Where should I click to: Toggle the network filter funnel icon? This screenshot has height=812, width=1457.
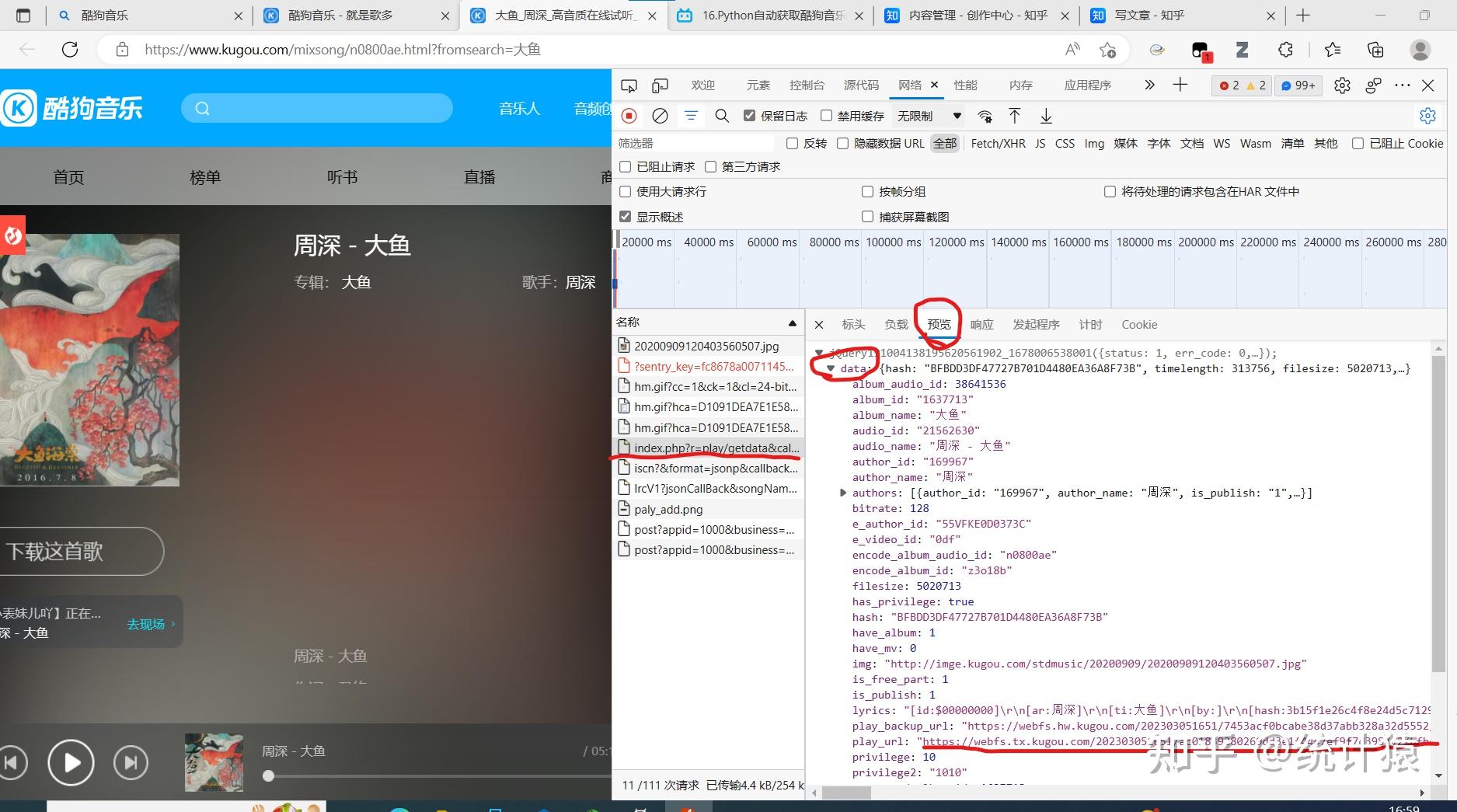click(x=690, y=116)
